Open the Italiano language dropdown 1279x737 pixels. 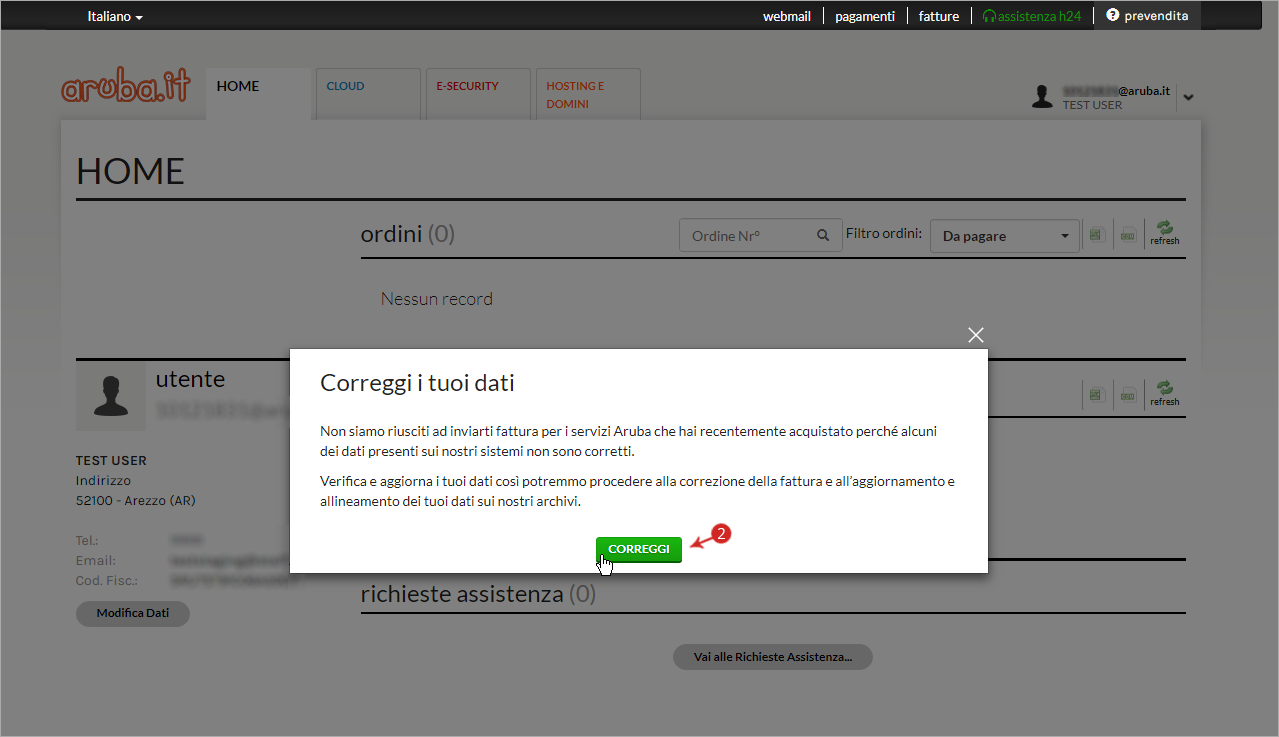(115, 17)
